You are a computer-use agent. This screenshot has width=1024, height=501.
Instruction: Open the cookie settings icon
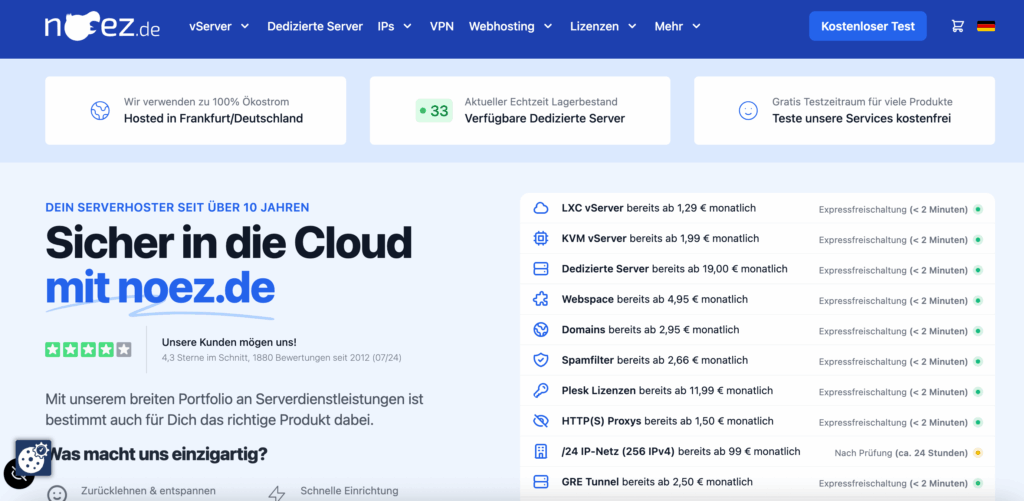click(x=33, y=457)
